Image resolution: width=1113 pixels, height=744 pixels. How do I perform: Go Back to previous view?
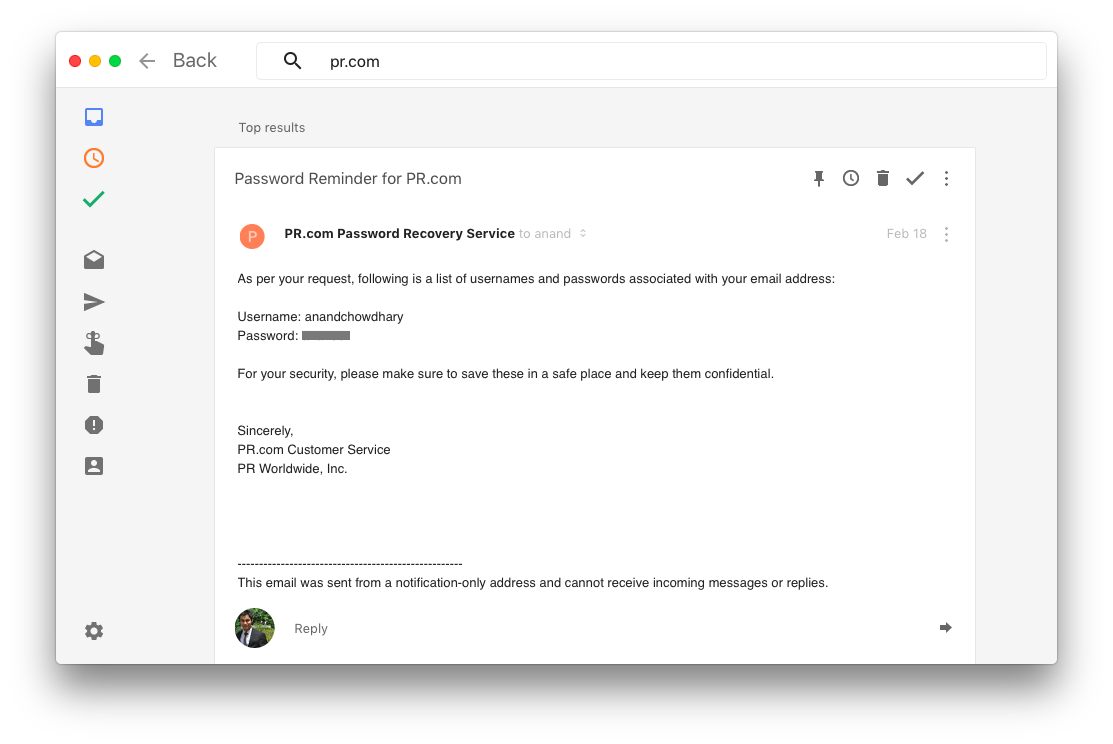[178, 61]
